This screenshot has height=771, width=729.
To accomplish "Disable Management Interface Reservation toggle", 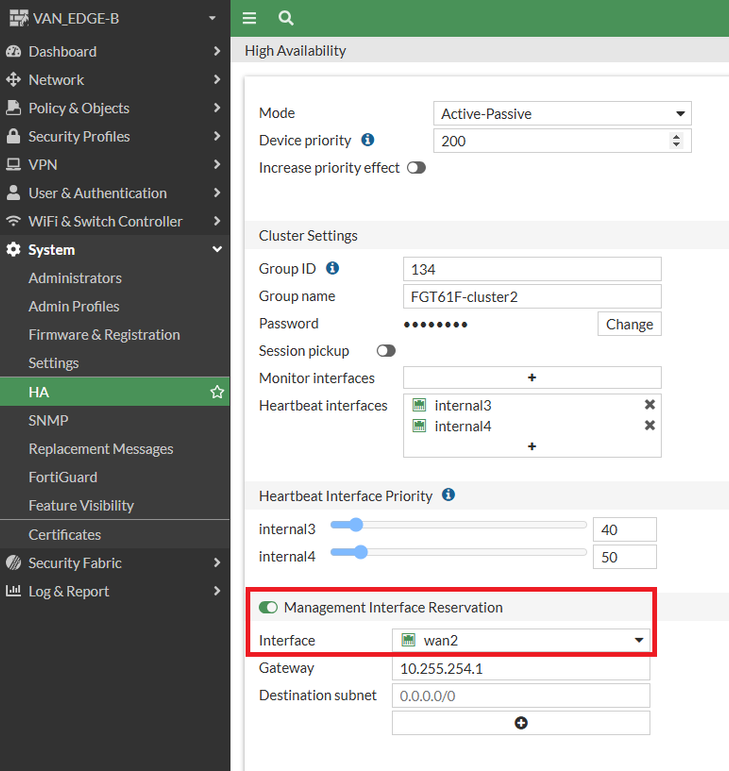I will pyautogui.click(x=268, y=607).
